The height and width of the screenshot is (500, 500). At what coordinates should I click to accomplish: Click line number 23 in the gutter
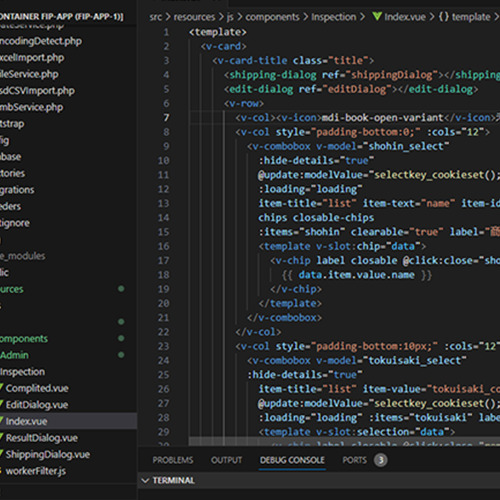[163, 346]
